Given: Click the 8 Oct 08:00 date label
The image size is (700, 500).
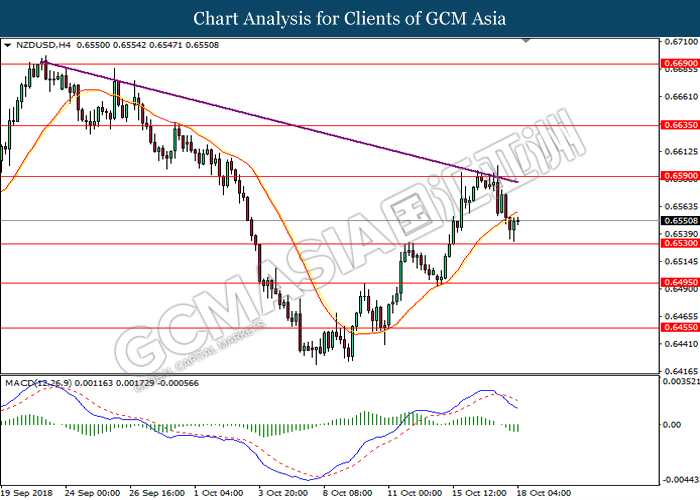Looking at the screenshot, I should tap(348, 493).
